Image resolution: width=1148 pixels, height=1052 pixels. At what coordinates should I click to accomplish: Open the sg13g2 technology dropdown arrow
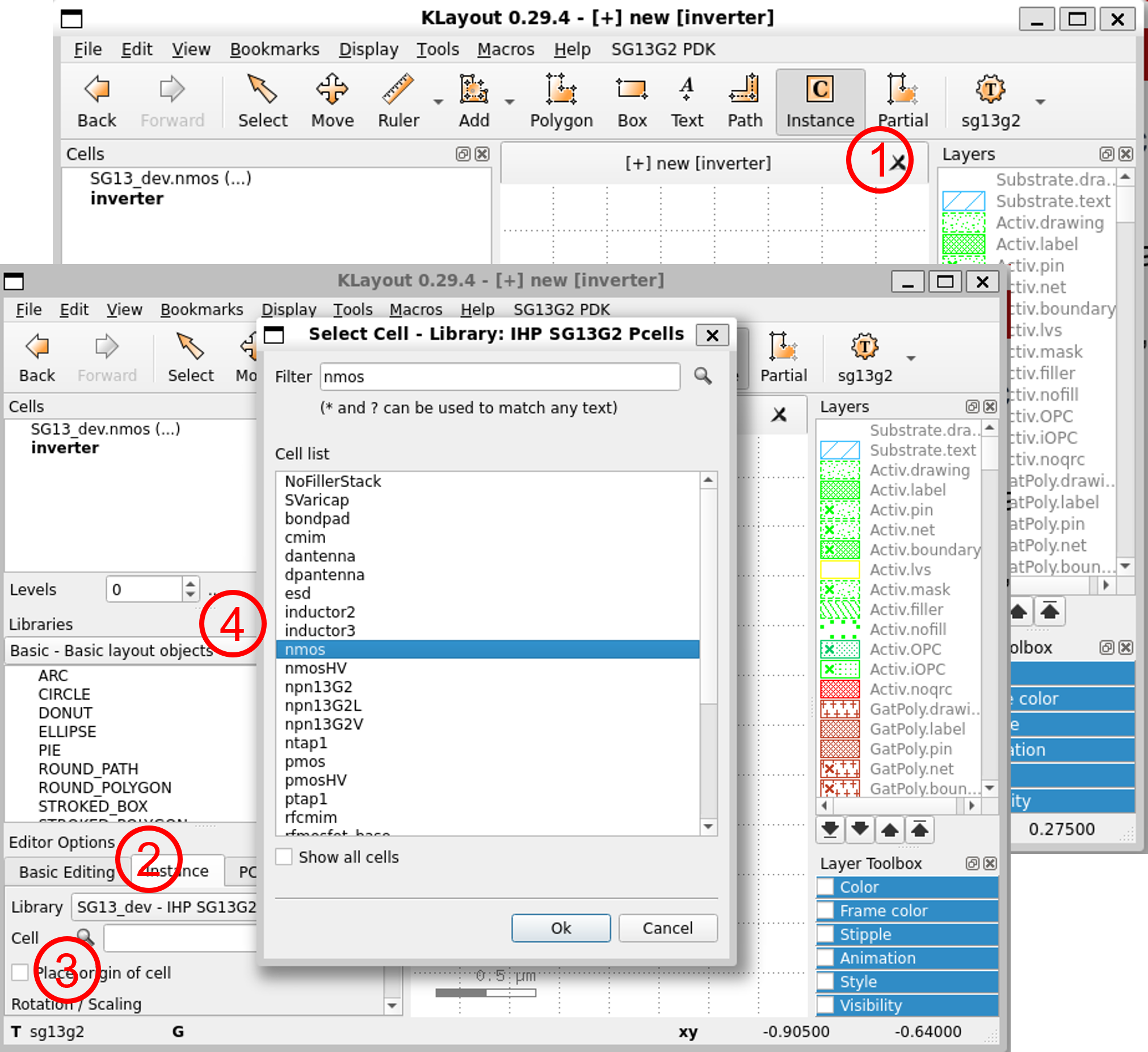[1040, 103]
